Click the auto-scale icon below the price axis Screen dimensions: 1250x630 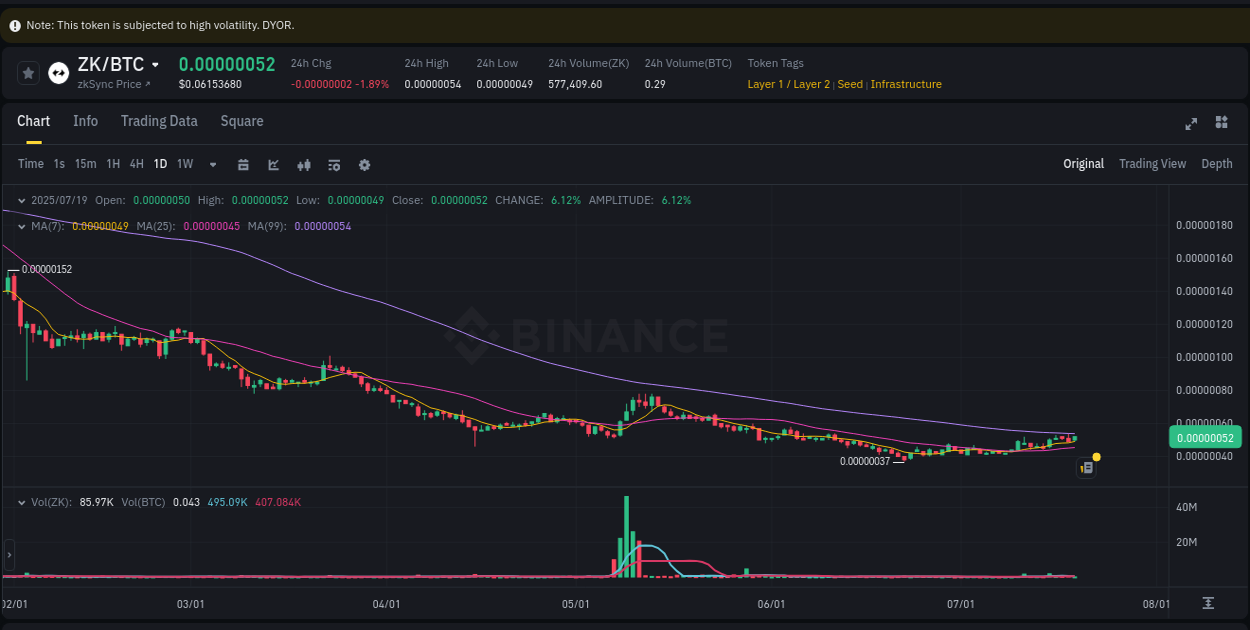tap(1207, 604)
